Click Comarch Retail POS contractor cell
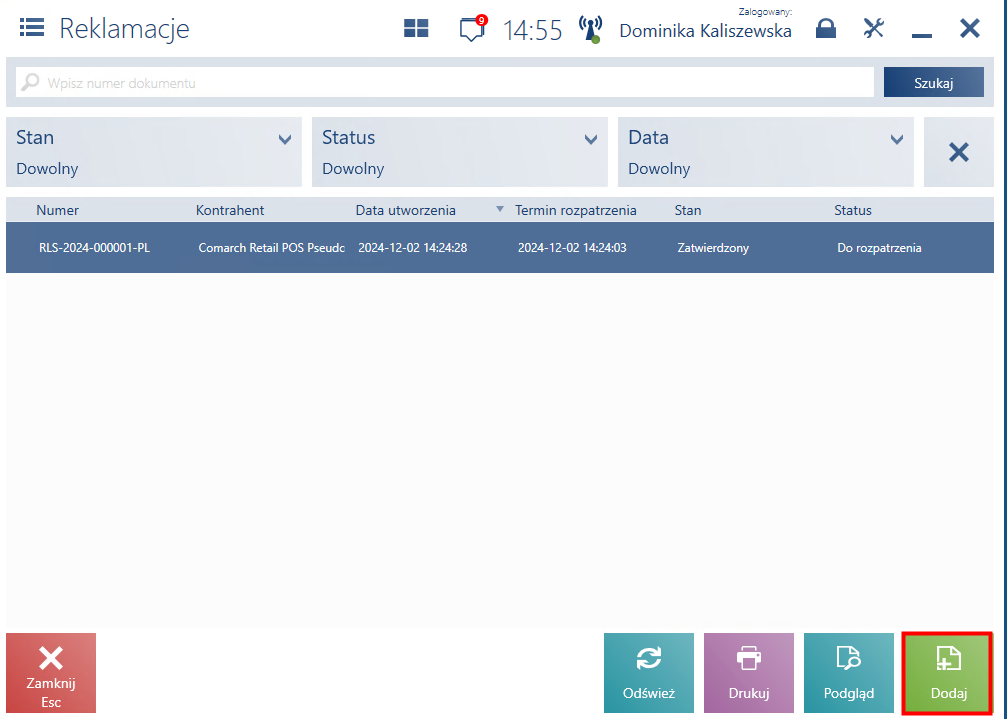This screenshot has height=719, width=1007. [272, 248]
